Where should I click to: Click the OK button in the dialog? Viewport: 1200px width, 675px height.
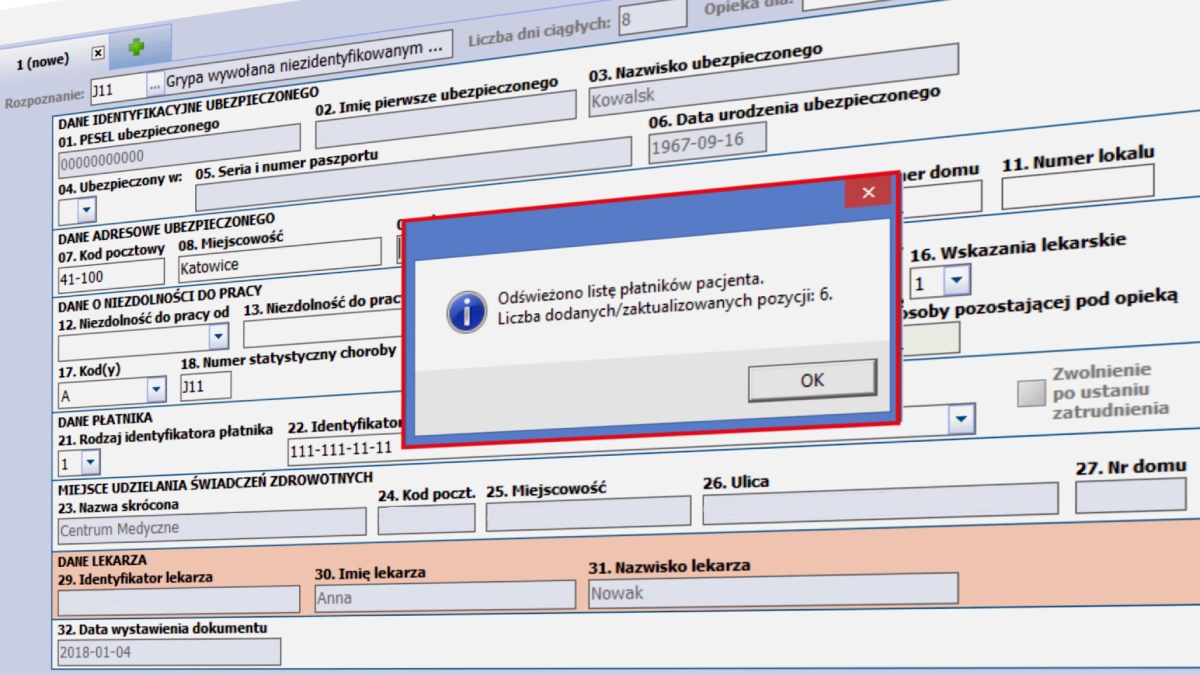812,379
